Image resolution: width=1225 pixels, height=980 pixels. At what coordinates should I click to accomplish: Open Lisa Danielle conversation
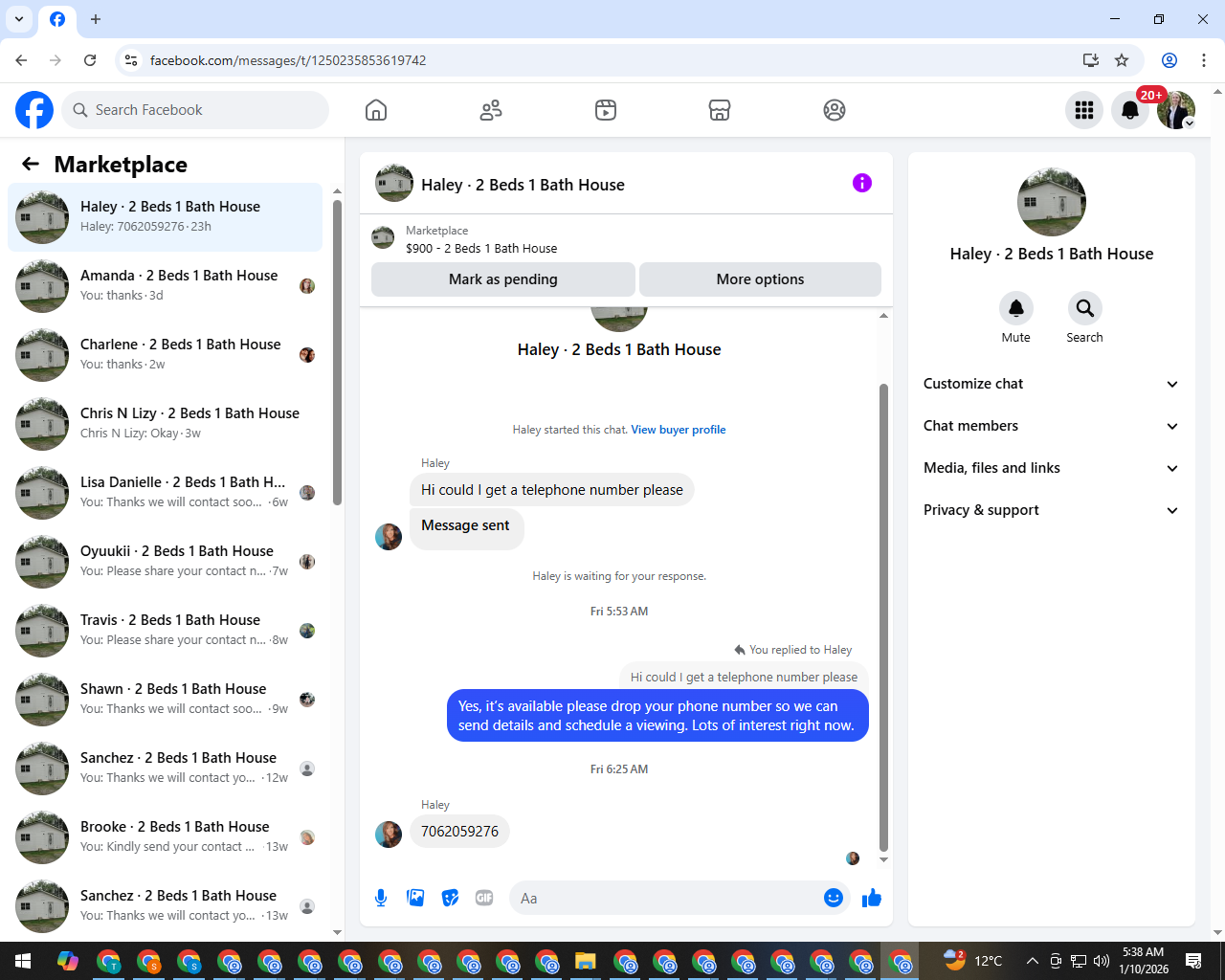click(165, 493)
